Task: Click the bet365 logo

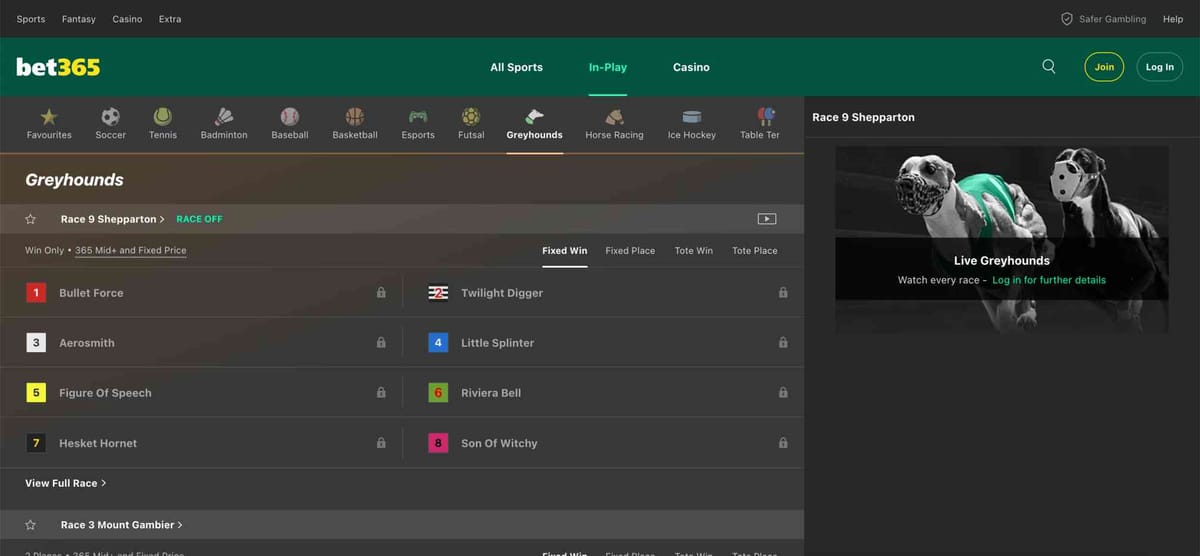Action: [x=58, y=67]
